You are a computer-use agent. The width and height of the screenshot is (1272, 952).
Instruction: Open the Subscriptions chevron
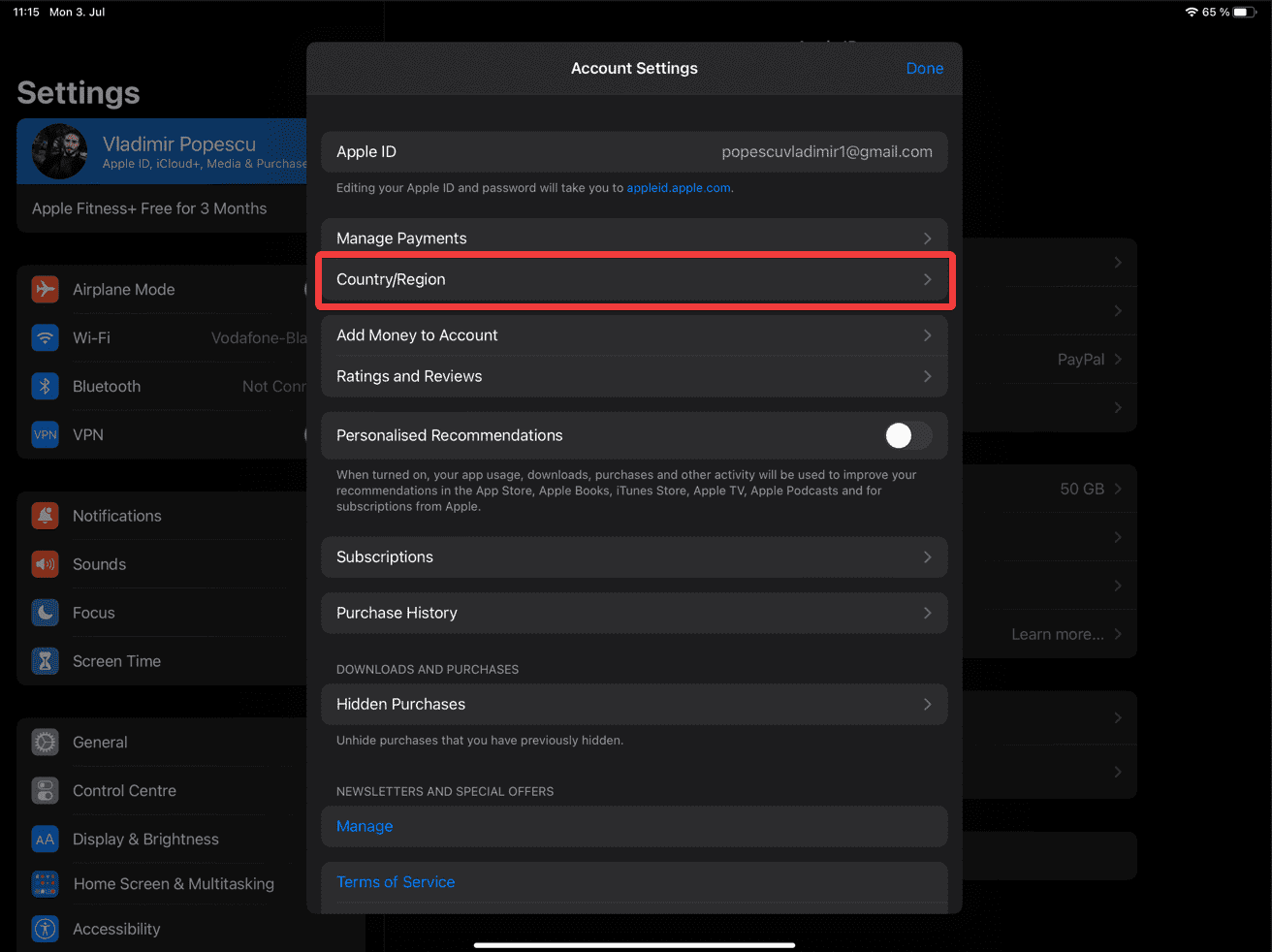pos(928,557)
